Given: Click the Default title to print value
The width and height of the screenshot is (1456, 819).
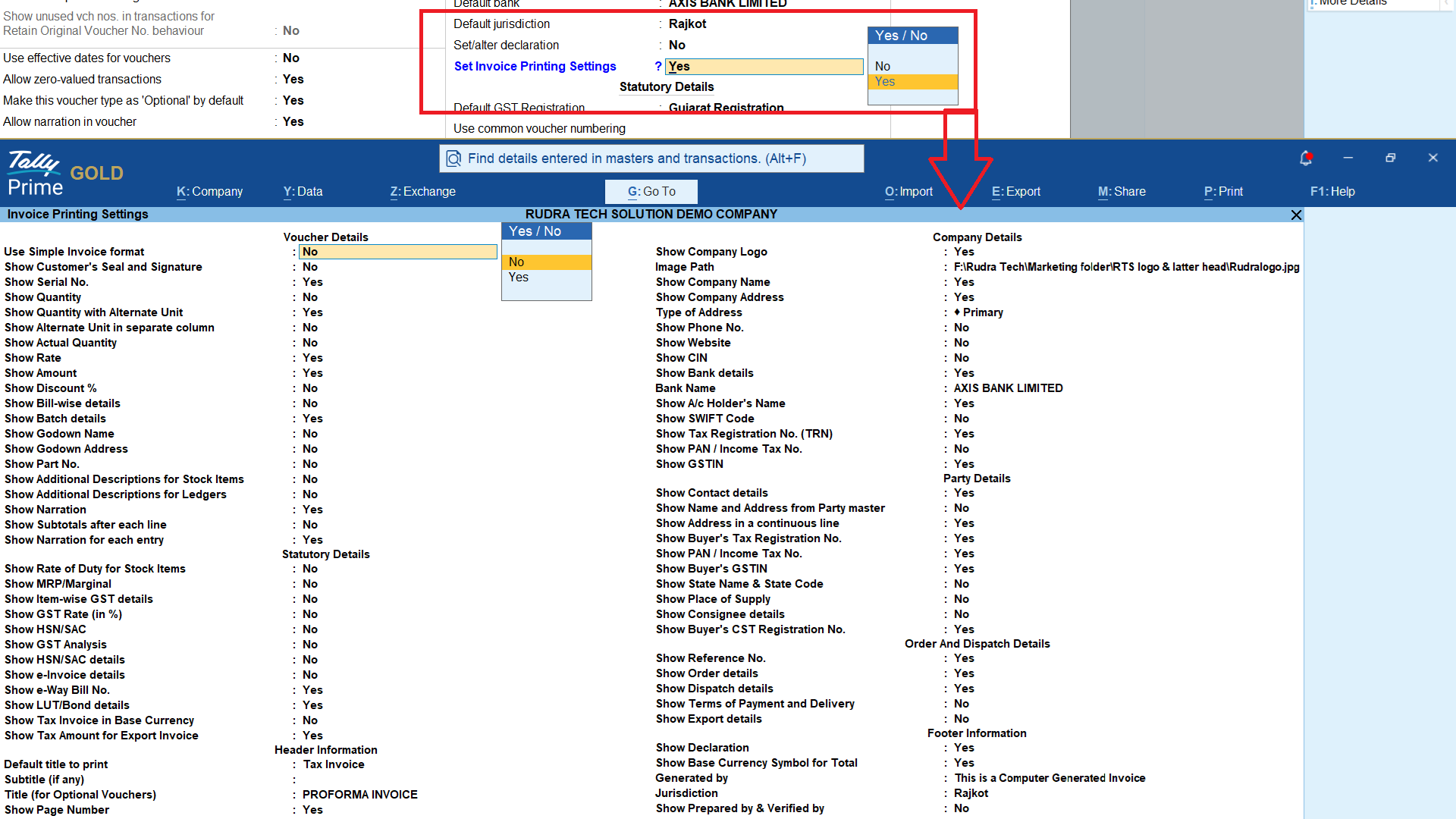Looking at the screenshot, I should pos(334,764).
